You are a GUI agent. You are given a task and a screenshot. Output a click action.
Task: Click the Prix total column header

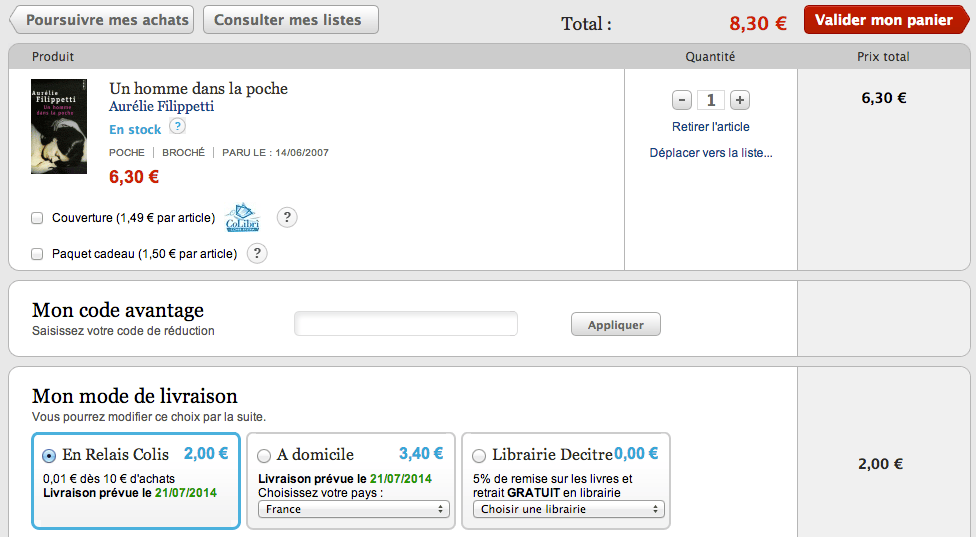click(x=883, y=57)
